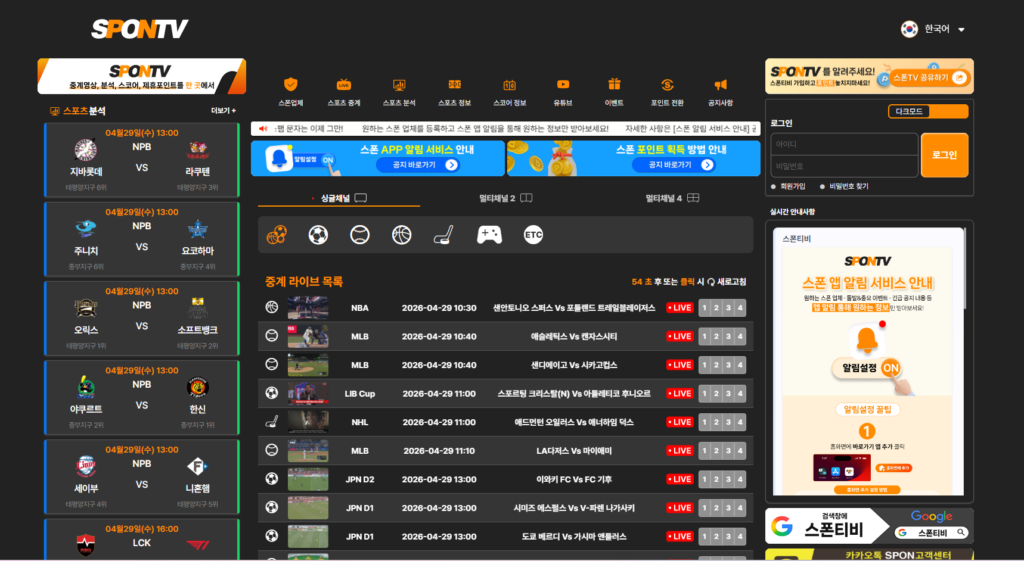Open 스코어 정보 scoreboard icon

509,85
